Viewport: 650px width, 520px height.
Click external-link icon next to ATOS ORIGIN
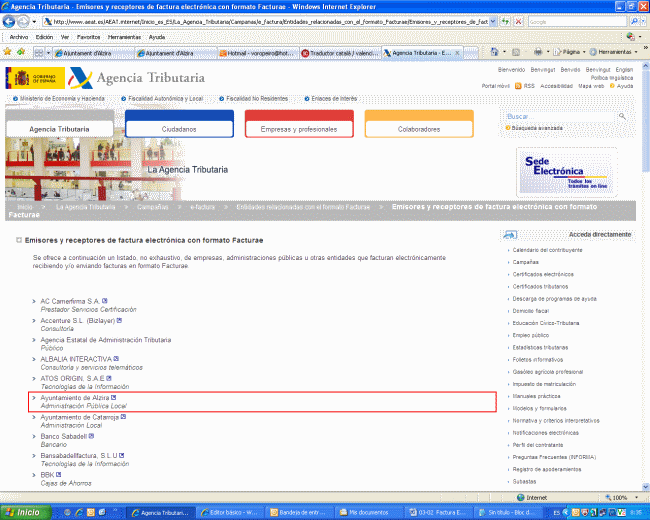tap(109, 378)
